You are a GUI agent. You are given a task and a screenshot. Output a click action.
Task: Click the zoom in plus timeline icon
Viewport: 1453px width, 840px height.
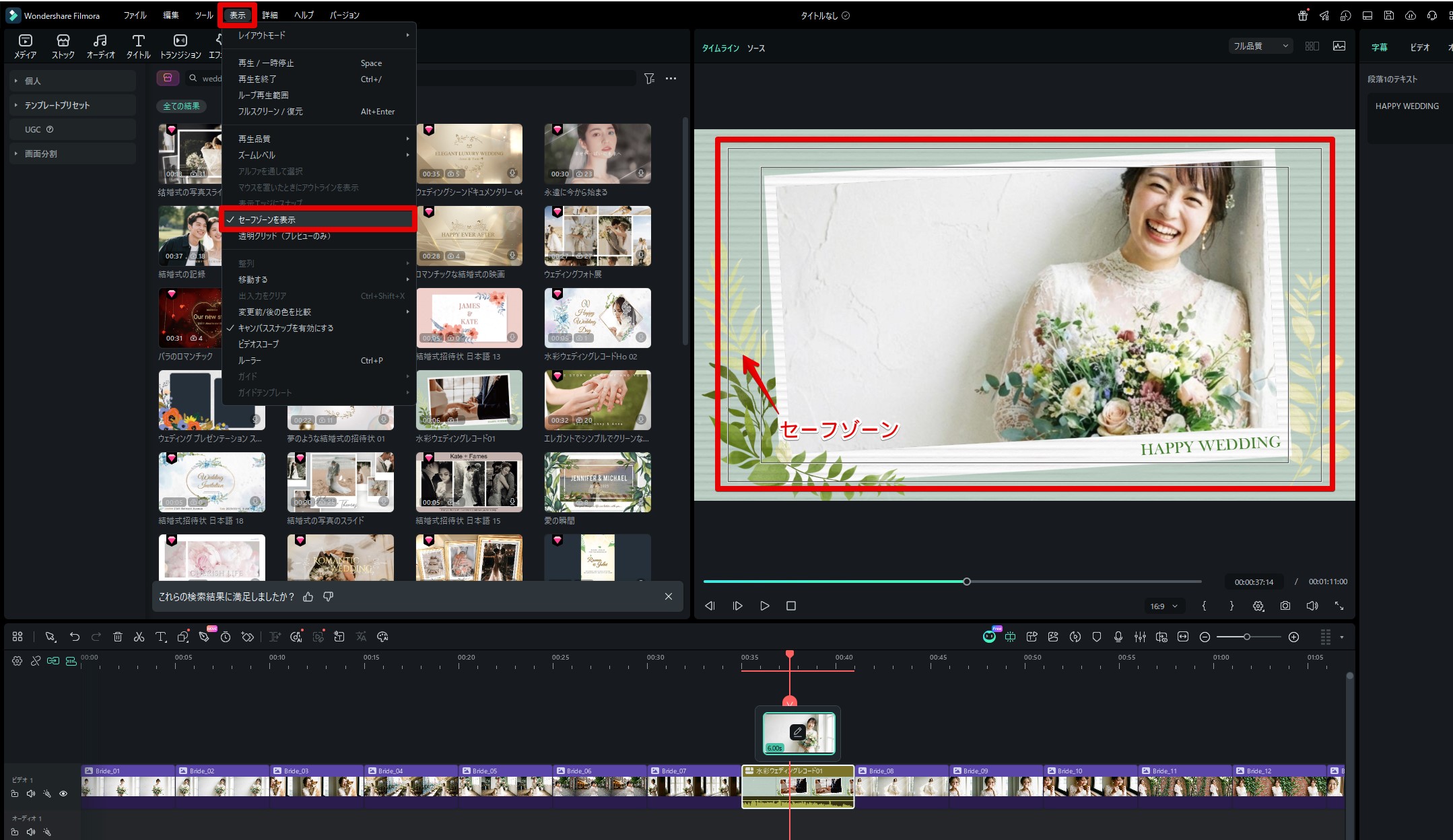pos(1293,637)
